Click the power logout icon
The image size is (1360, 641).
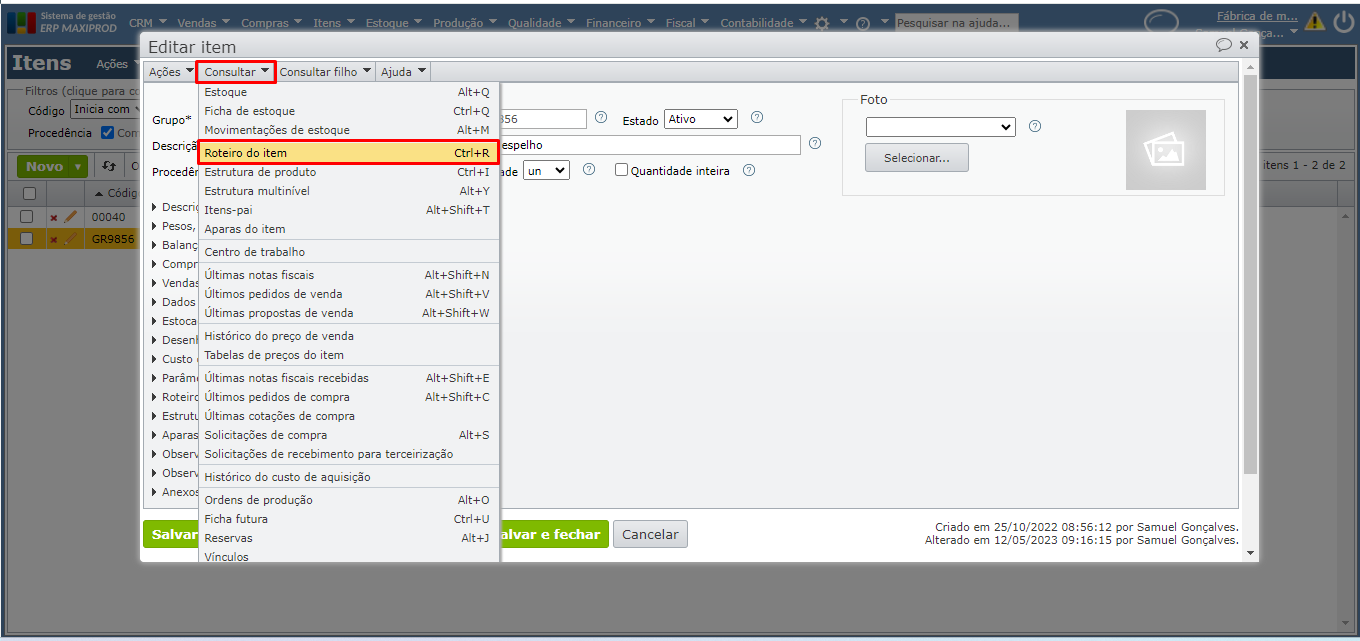point(1343,21)
